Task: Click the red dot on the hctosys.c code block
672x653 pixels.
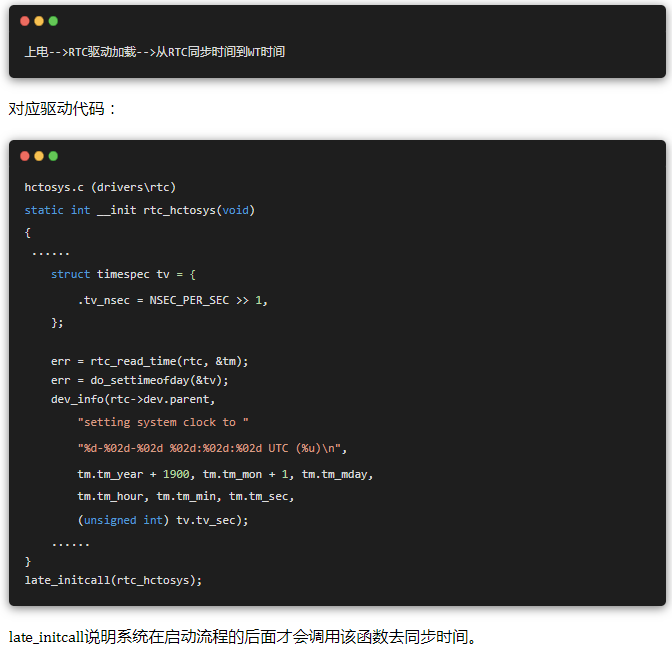Action: click(x=25, y=156)
